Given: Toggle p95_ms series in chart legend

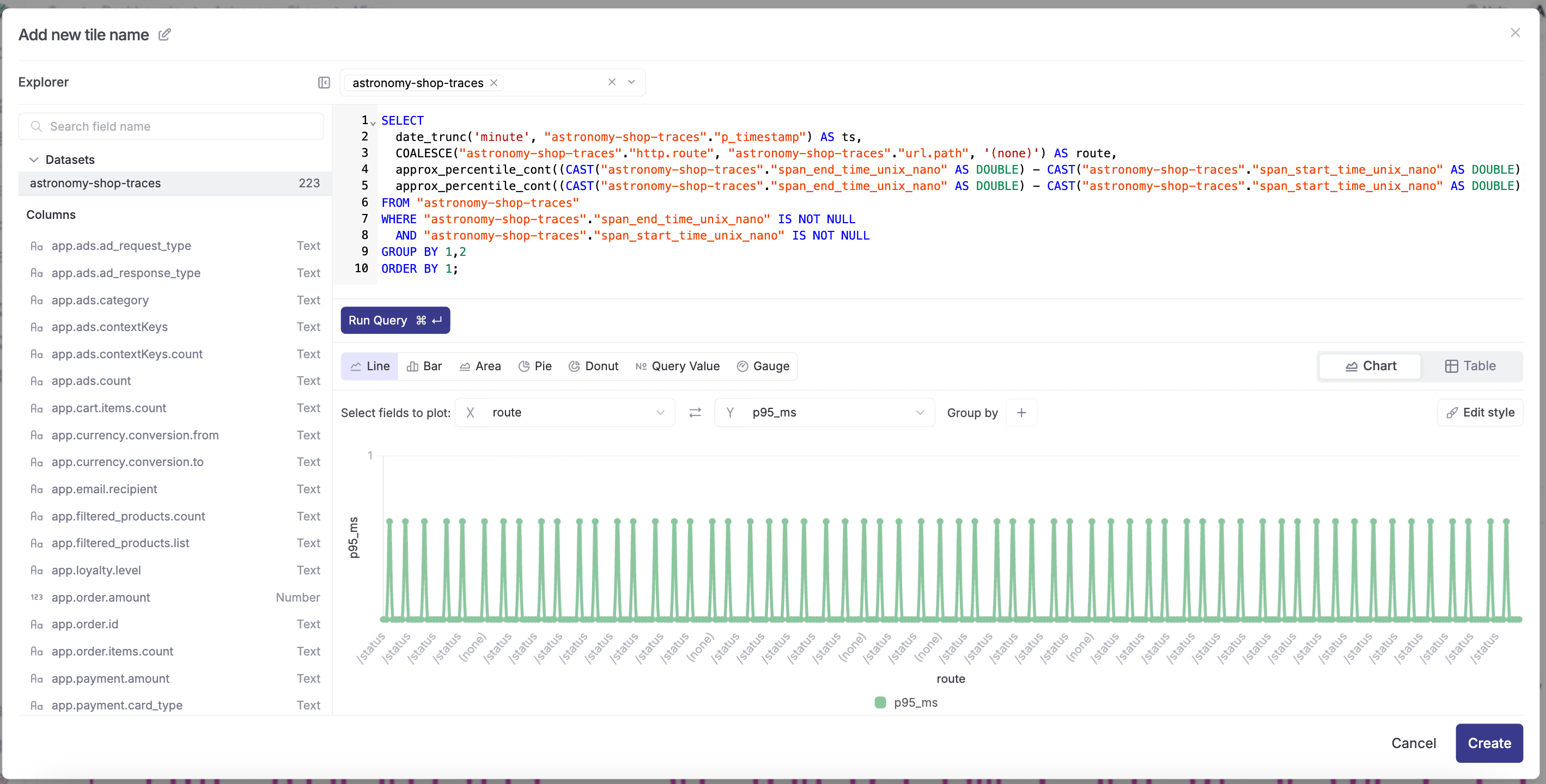Looking at the screenshot, I should point(905,702).
